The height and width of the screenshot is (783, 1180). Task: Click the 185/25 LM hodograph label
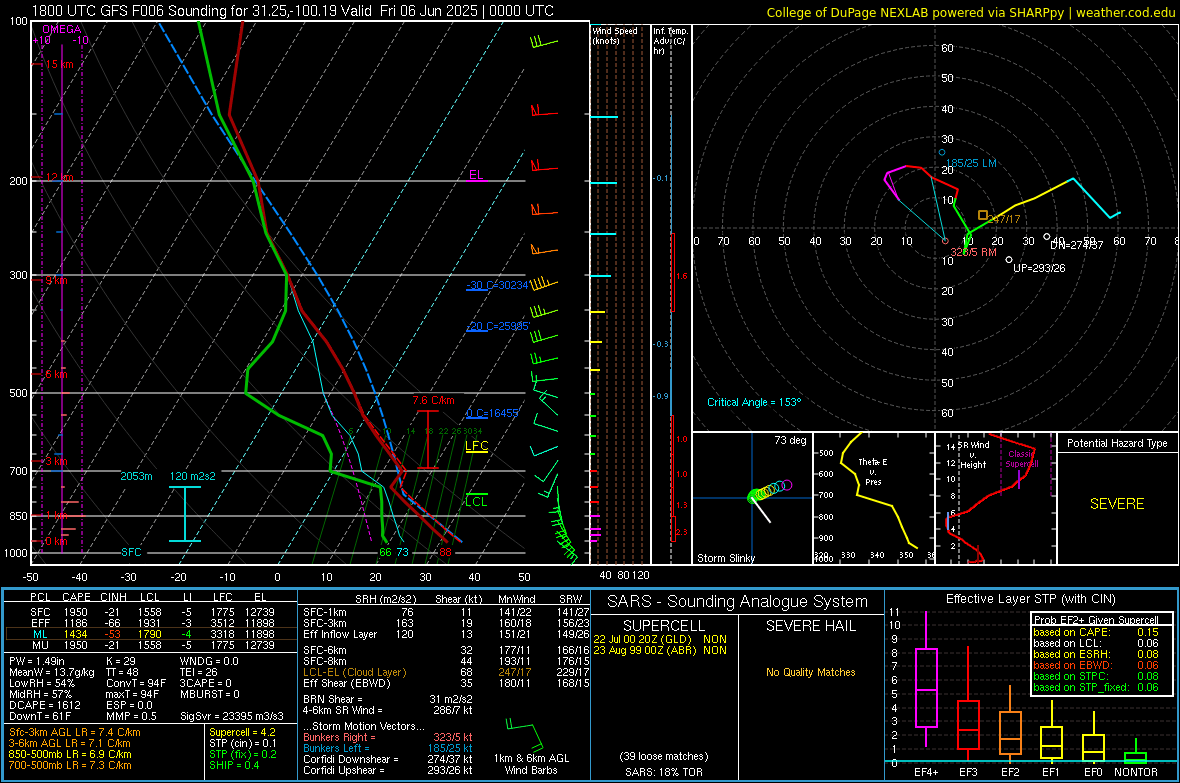(x=971, y=163)
